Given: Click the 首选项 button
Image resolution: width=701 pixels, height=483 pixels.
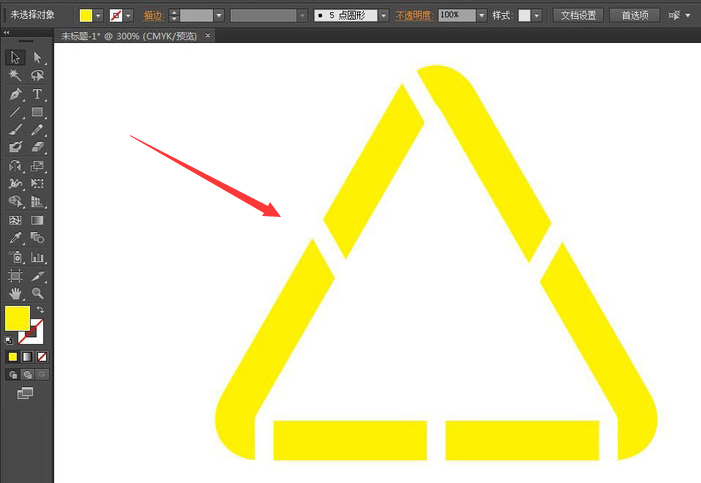Looking at the screenshot, I should pyautogui.click(x=635, y=16).
